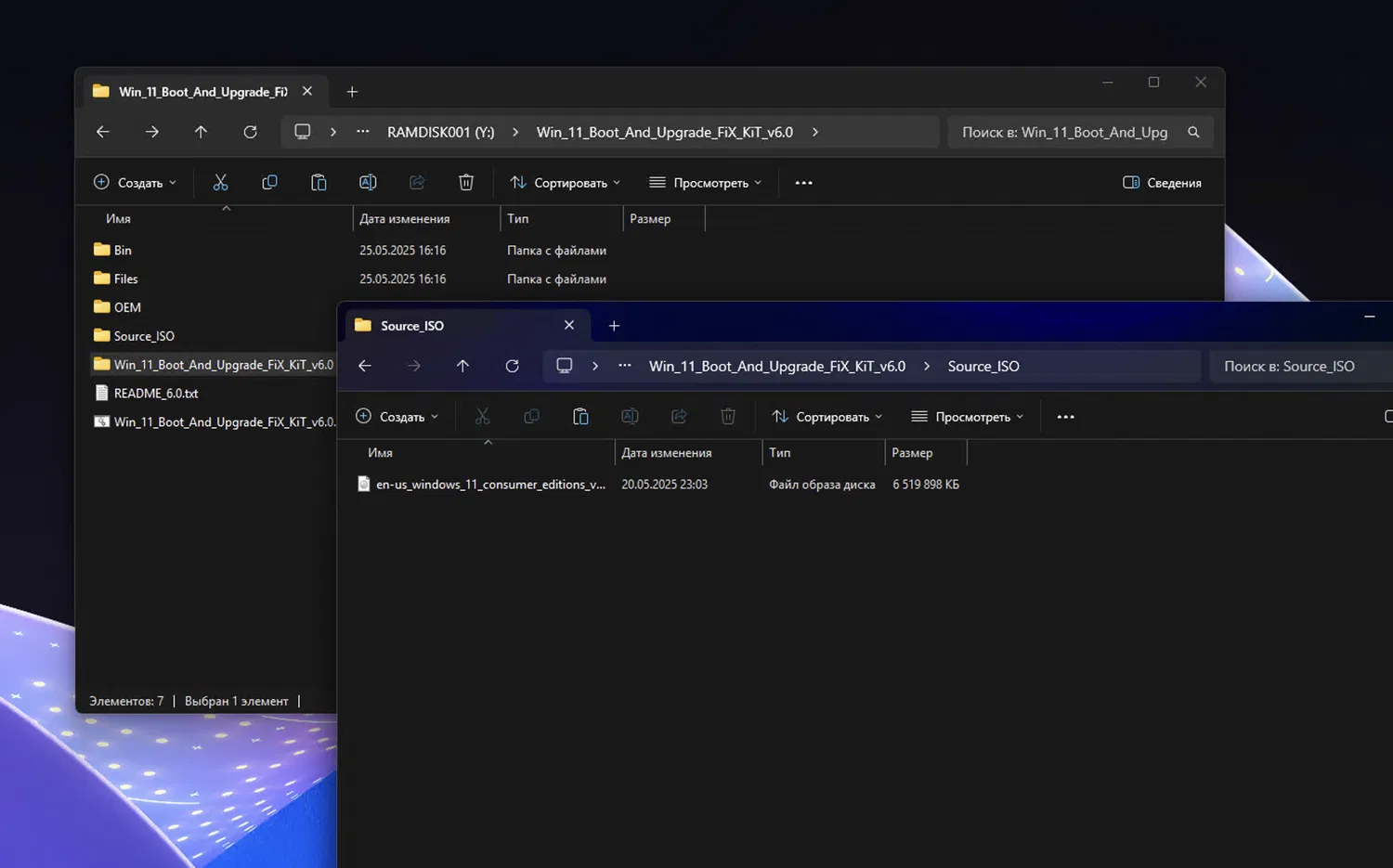1393x868 pixels.
Task: Expand the Сортировать menu in back window
Action: (565, 183)
